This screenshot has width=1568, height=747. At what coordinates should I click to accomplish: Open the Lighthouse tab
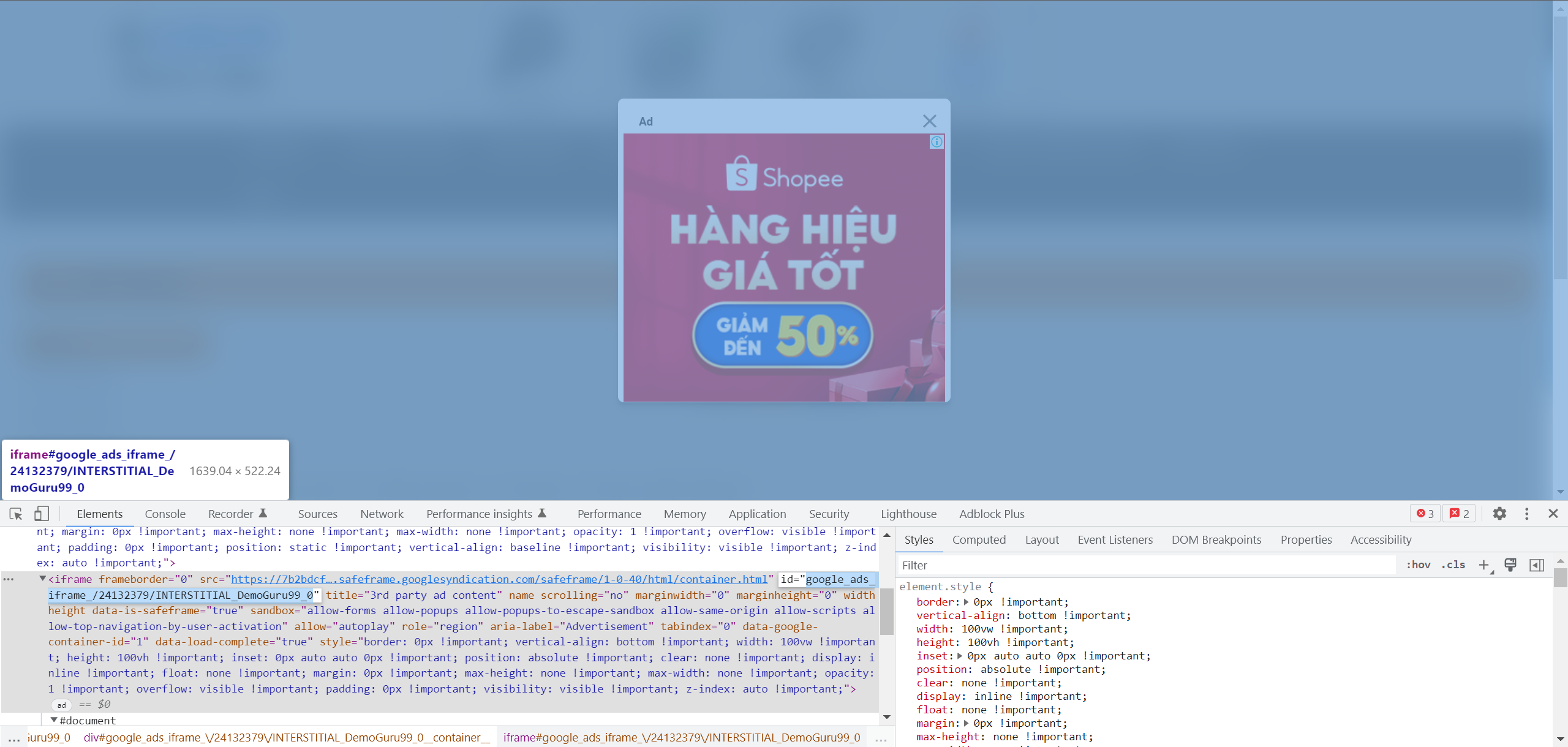(x=908, y=514)
